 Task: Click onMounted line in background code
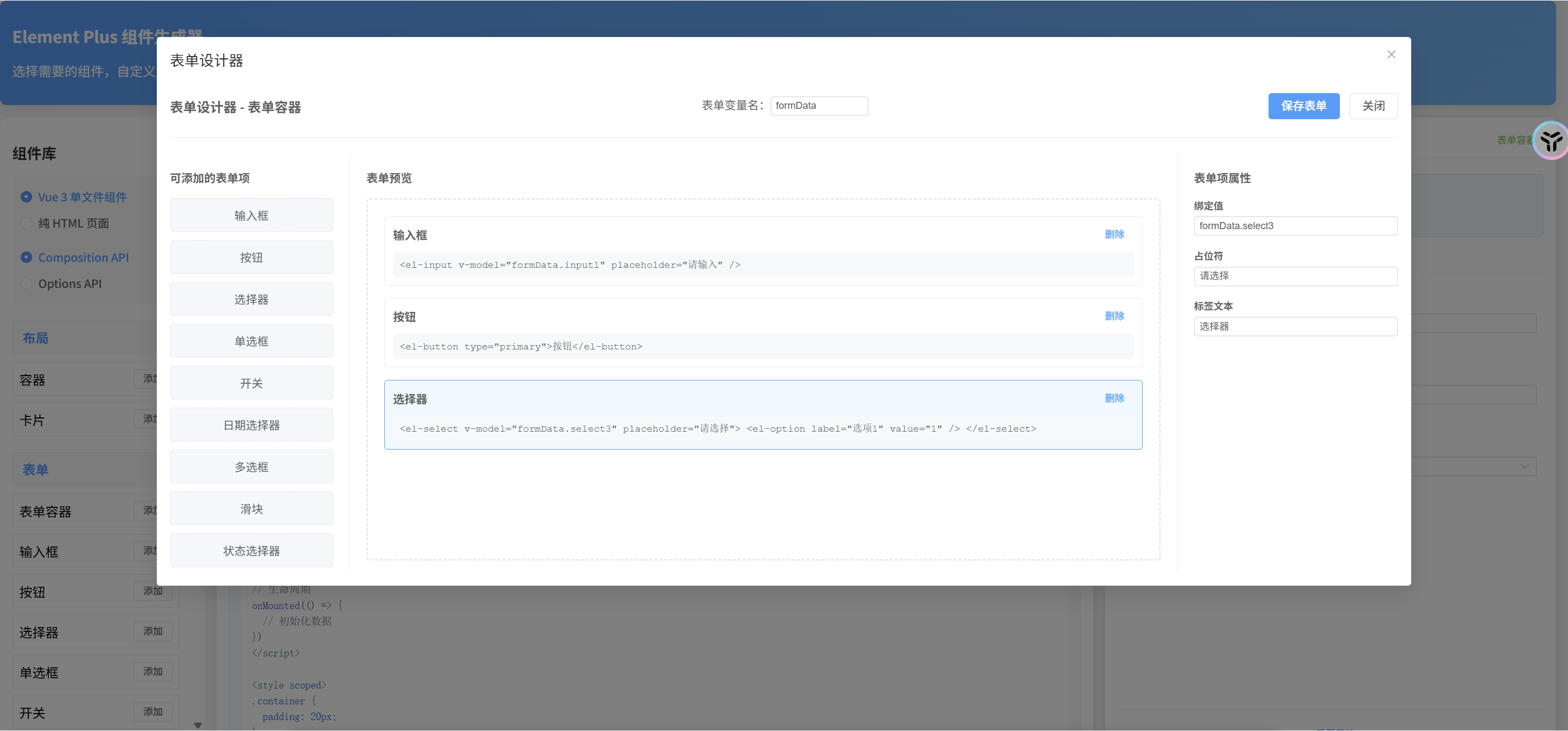(297, 606)
